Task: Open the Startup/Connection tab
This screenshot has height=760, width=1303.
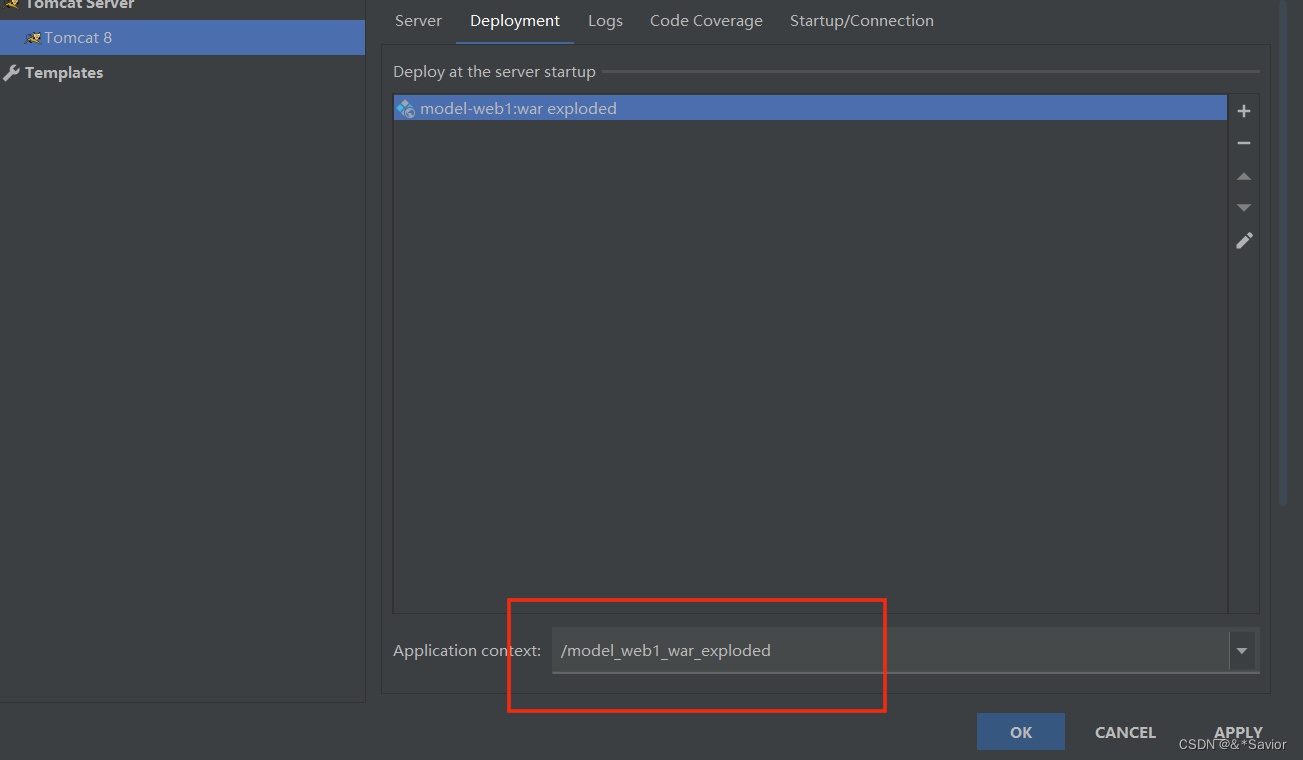Action: click(862, 21)
